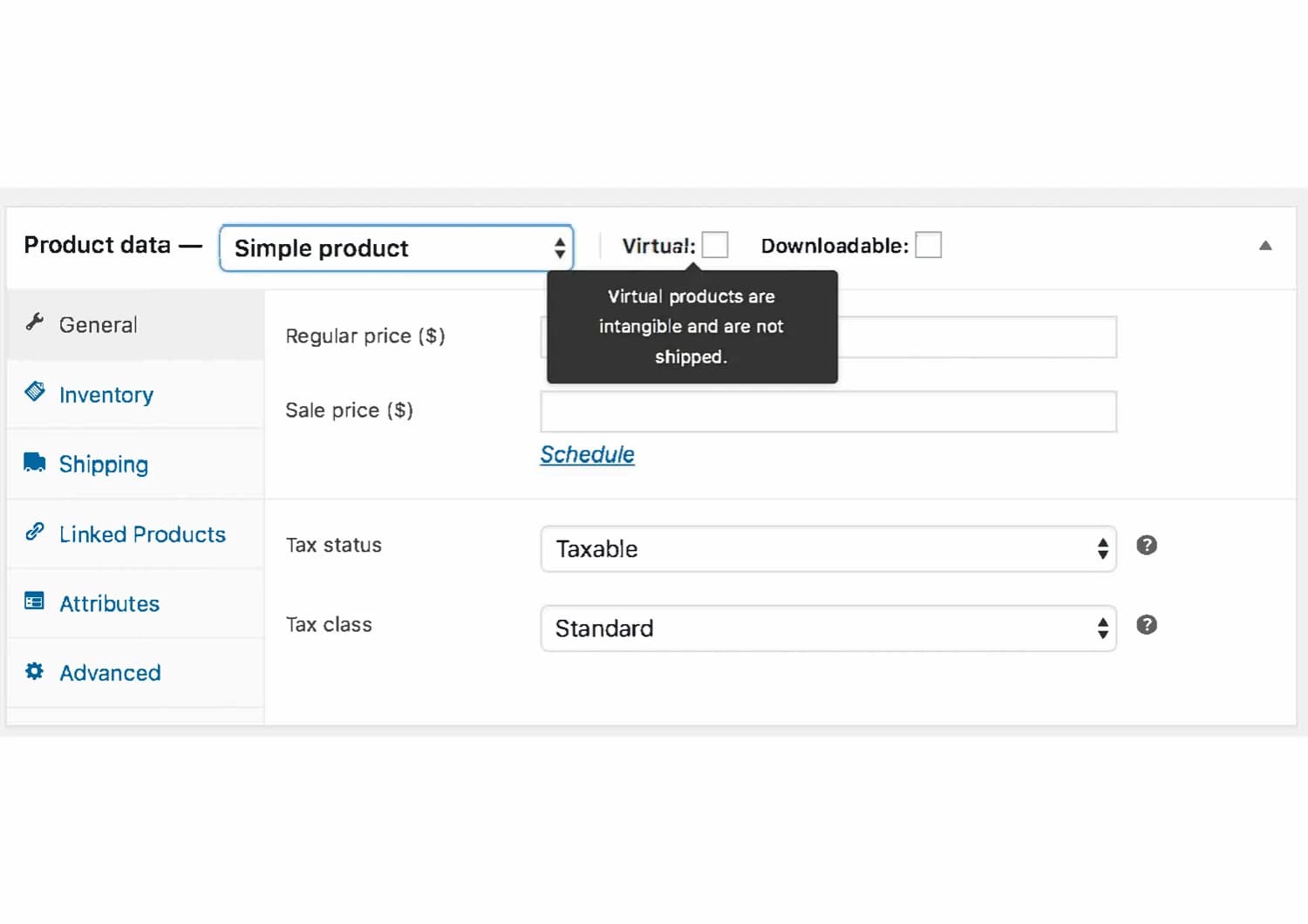Click the Attributes list icon
This screenshot has width=1308, height=924.
click(x=35, y=601)
